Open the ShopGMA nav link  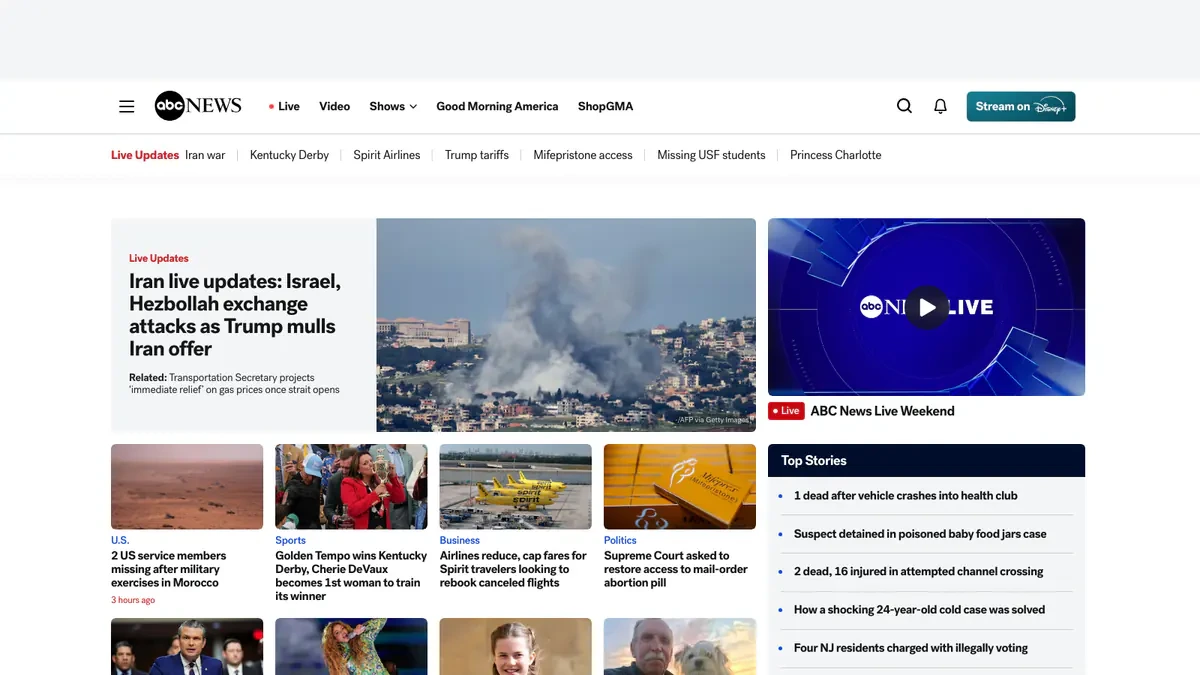(605, 106)
